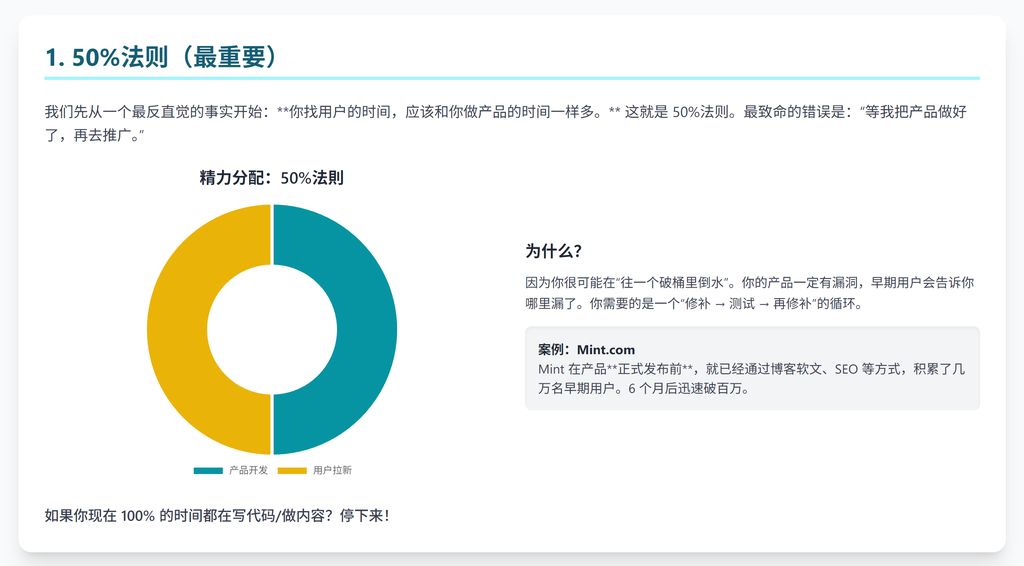Click the heading 1. 50%法则（最重要）
Viewport: 1024px width, 566px height.
pos(161,57)
